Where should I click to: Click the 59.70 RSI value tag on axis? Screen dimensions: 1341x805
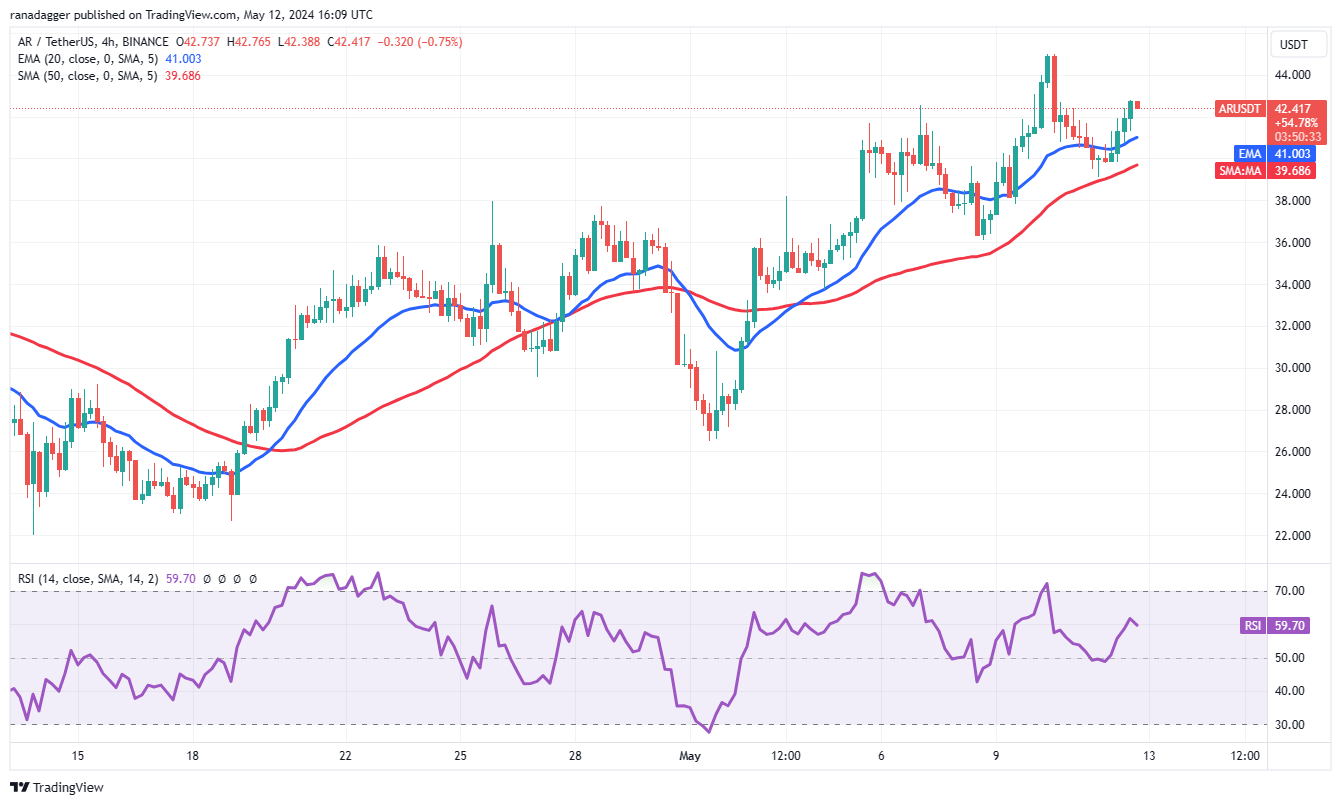pyautogui.click(x=1288, y=626)
